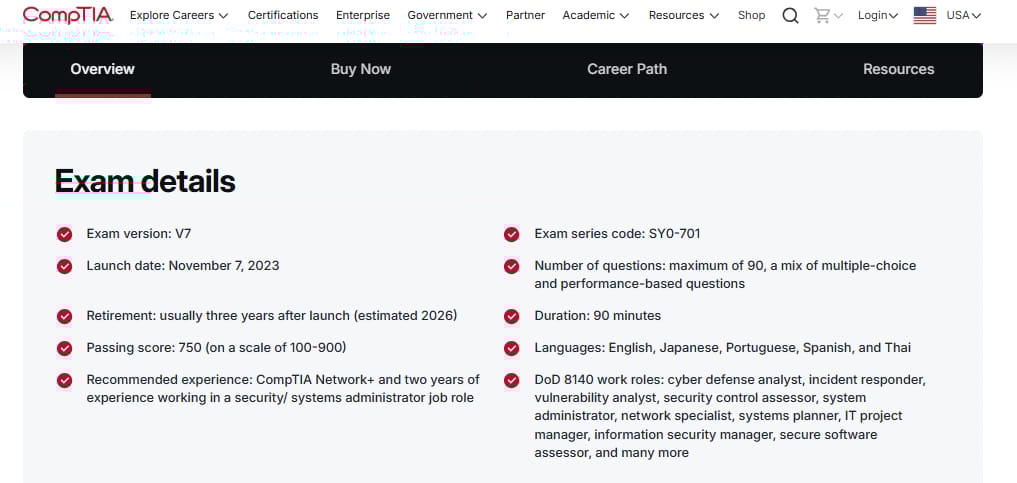Screen dimensions: 1017x483
Task: Click checkmark icon beside DoD 8140 work roles
Action: pos(512,381)
